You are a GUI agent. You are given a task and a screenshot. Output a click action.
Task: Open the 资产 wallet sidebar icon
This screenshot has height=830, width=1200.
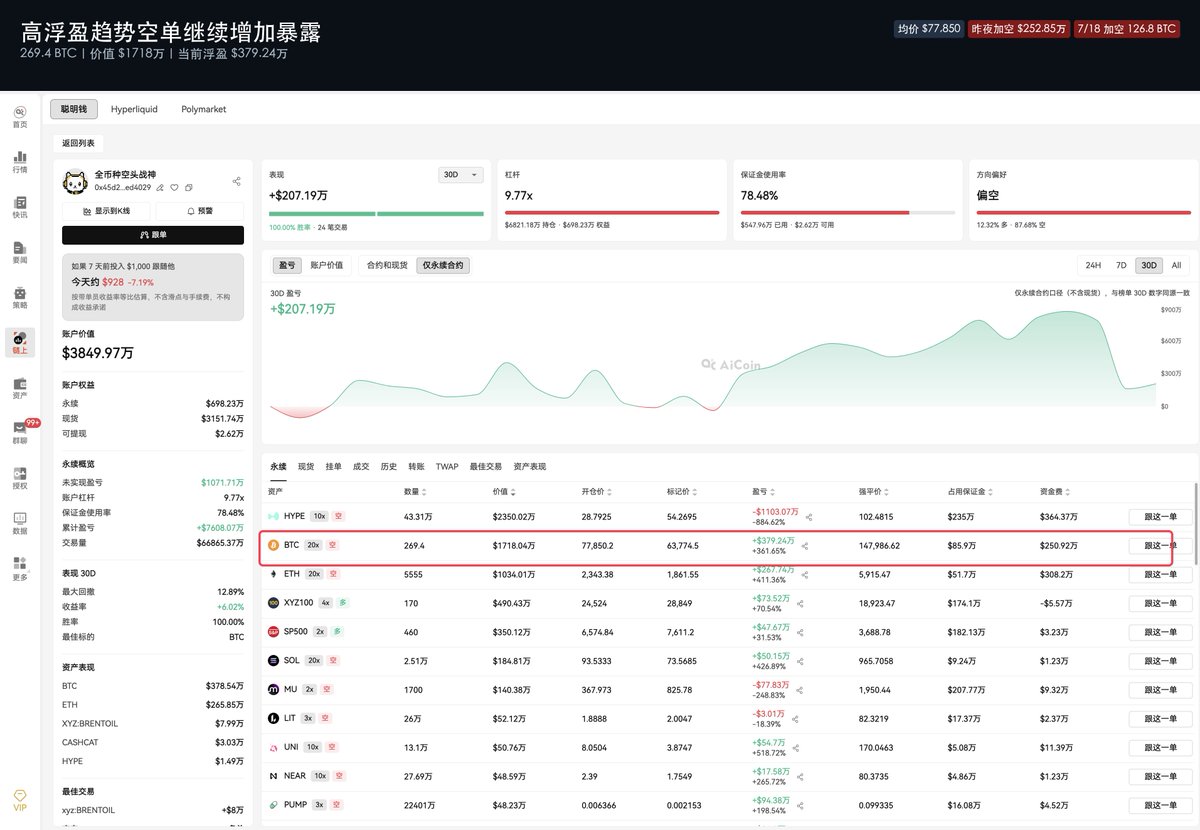pos(20,388)
